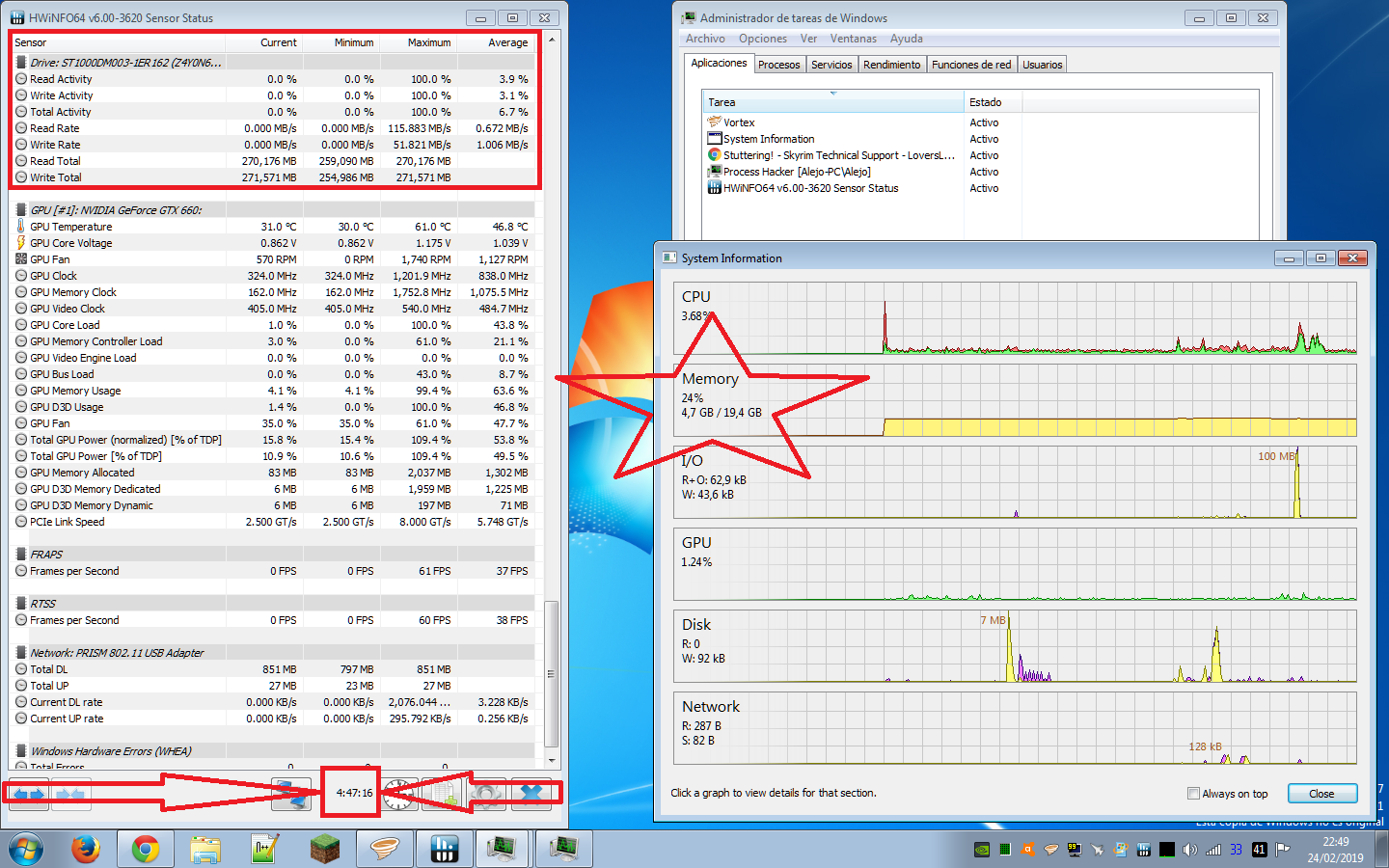Open the Ventanas menu
This screenshot has height=868, width=1389.
(x=854, y=39)
